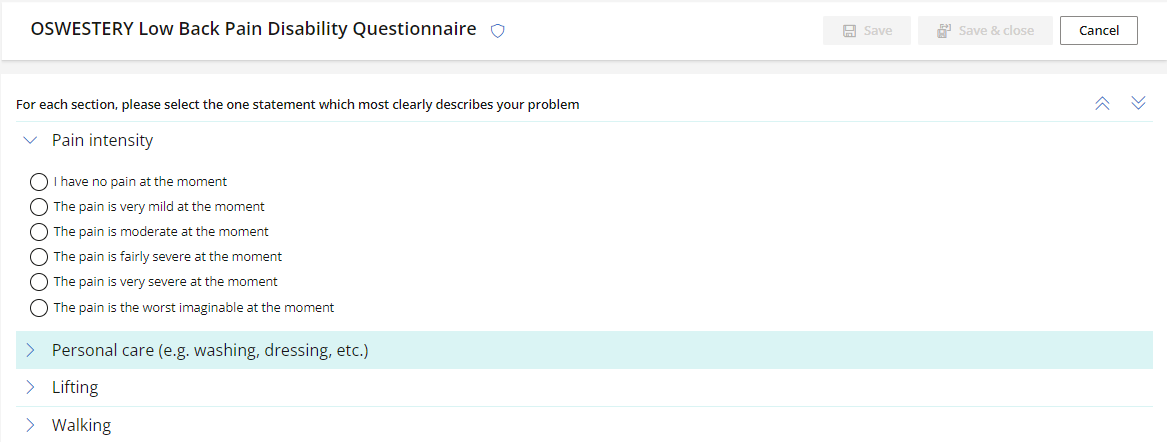Click the Cancel button
Viewport: 1167px width, 442px height.
(x=1099, y=31)
